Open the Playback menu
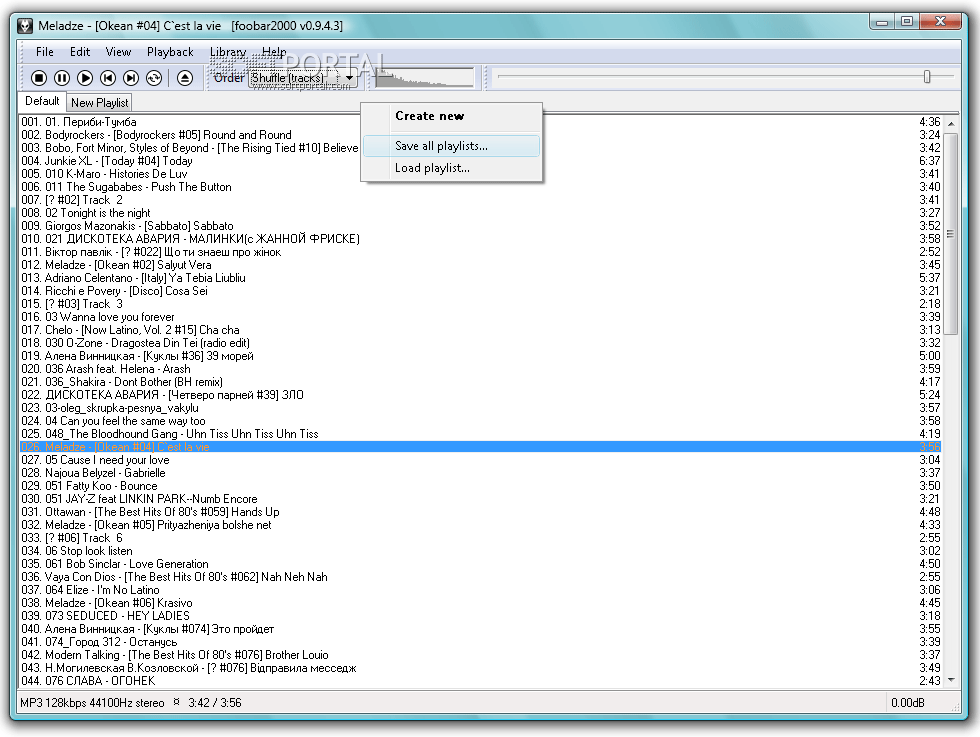This screenshot has width=980, height=737. pyautogui.click(x=170, y=52)
